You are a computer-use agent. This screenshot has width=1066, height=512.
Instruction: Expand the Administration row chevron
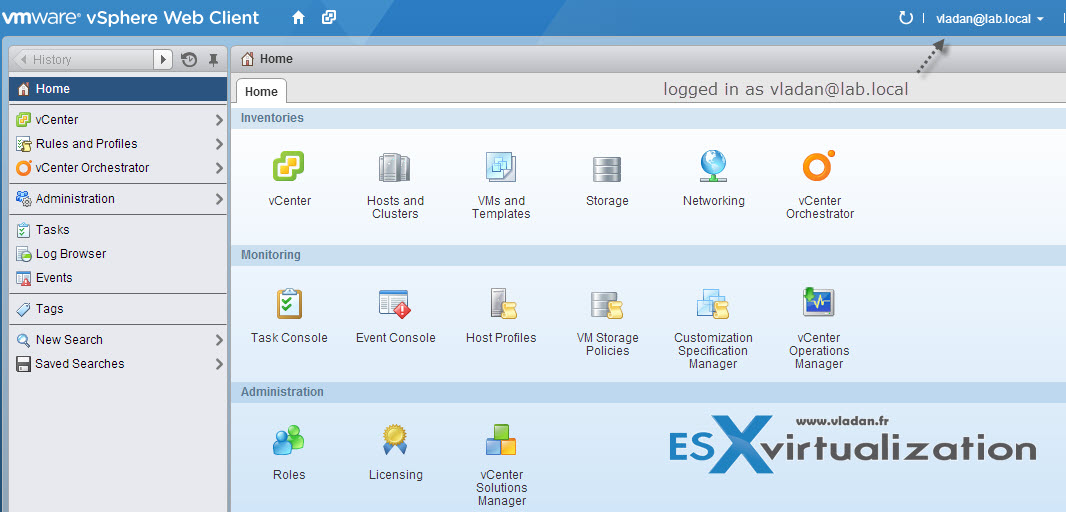[x=219, y=199]
